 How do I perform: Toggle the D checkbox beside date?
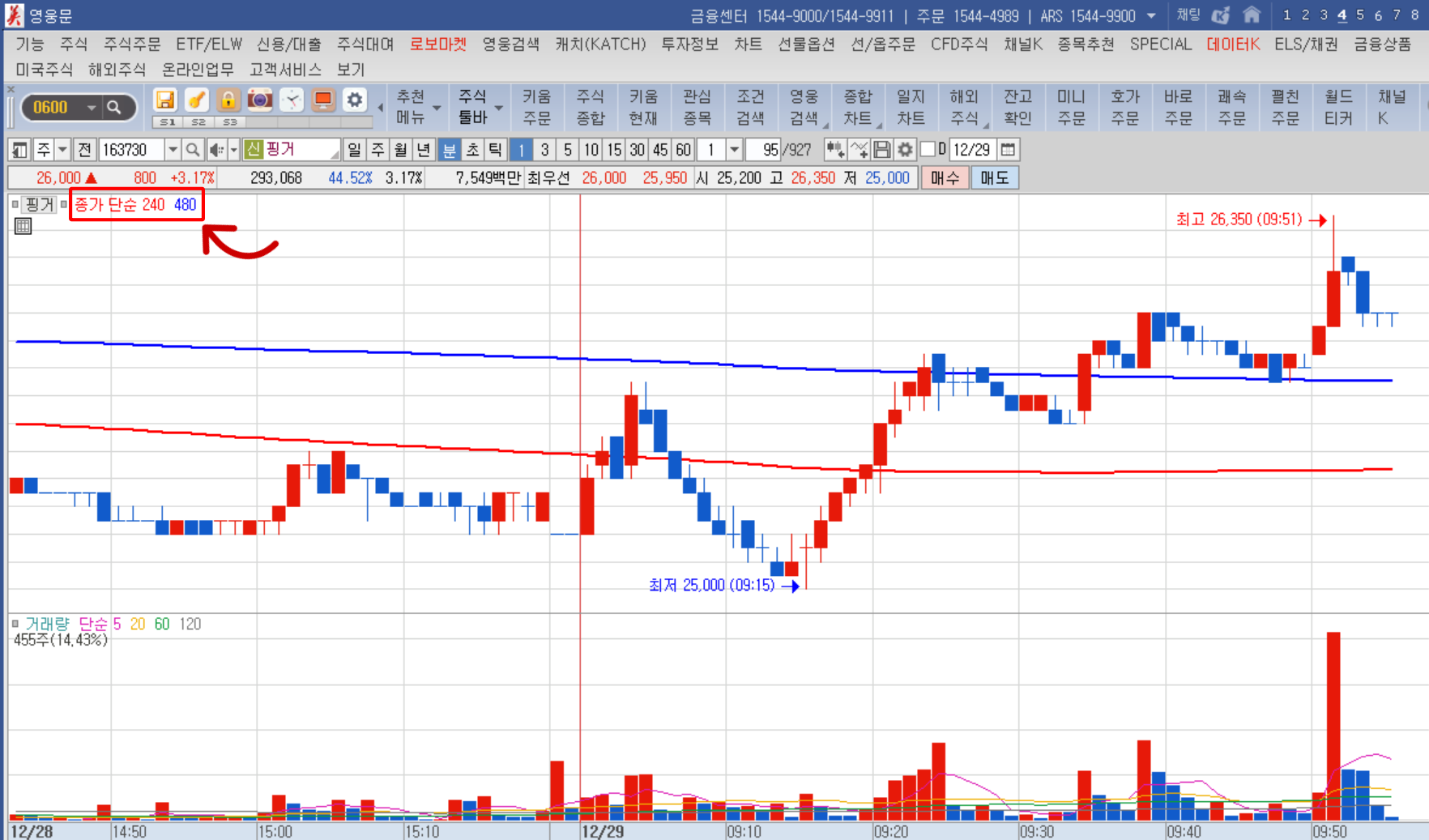click(x=928, y=149)
